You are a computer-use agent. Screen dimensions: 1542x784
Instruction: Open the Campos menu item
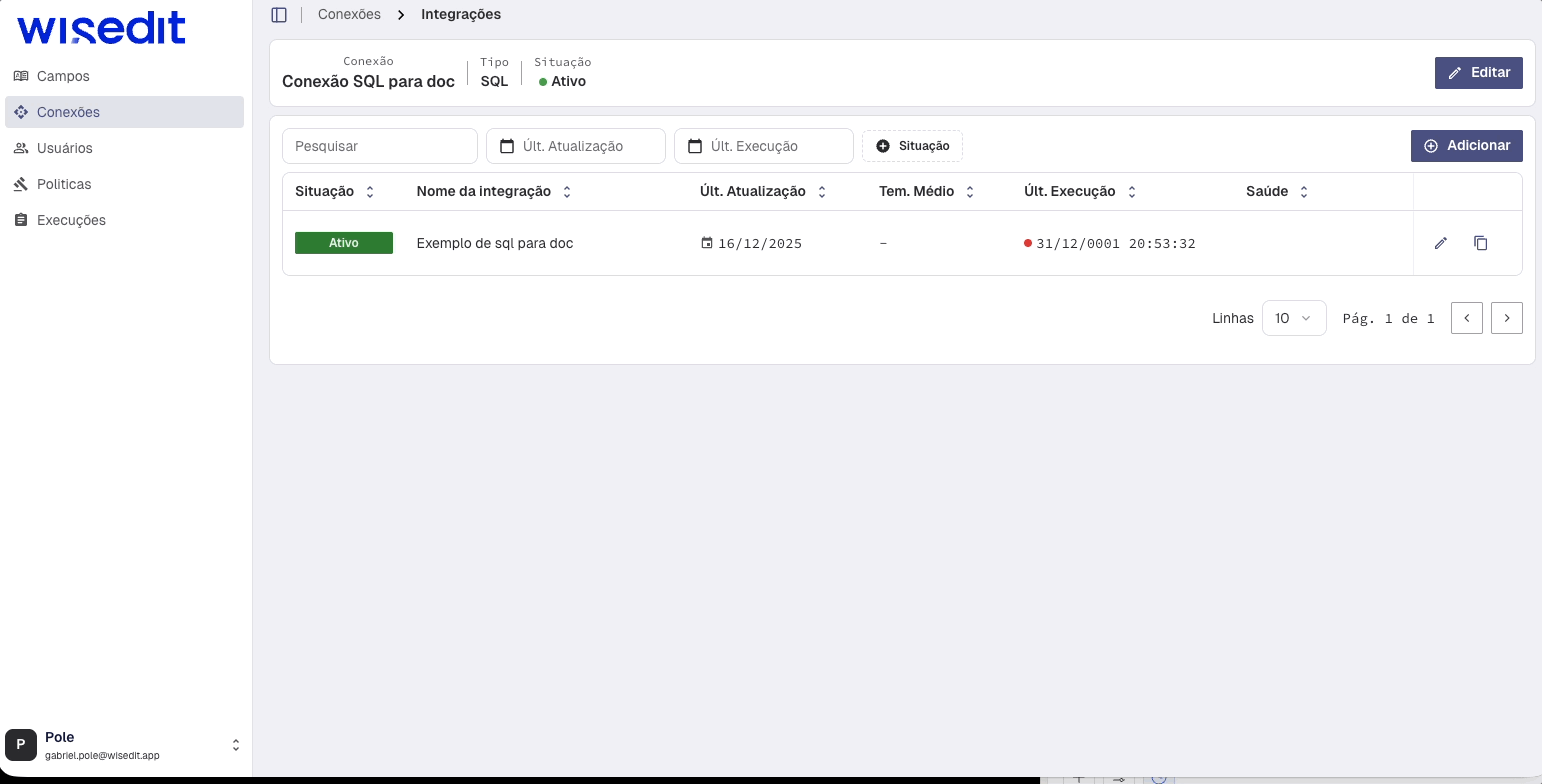click(63, 76)
